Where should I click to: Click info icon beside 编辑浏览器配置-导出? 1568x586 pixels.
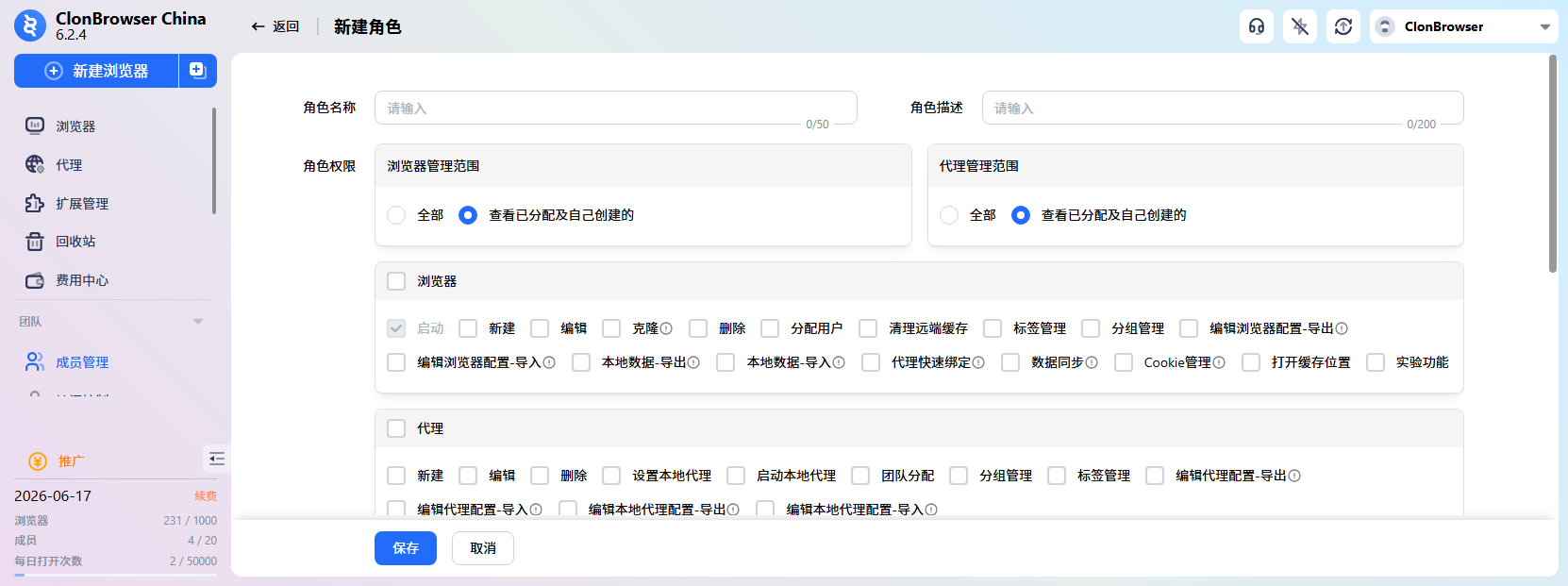pyautogui.click(x=1342, y=328)
